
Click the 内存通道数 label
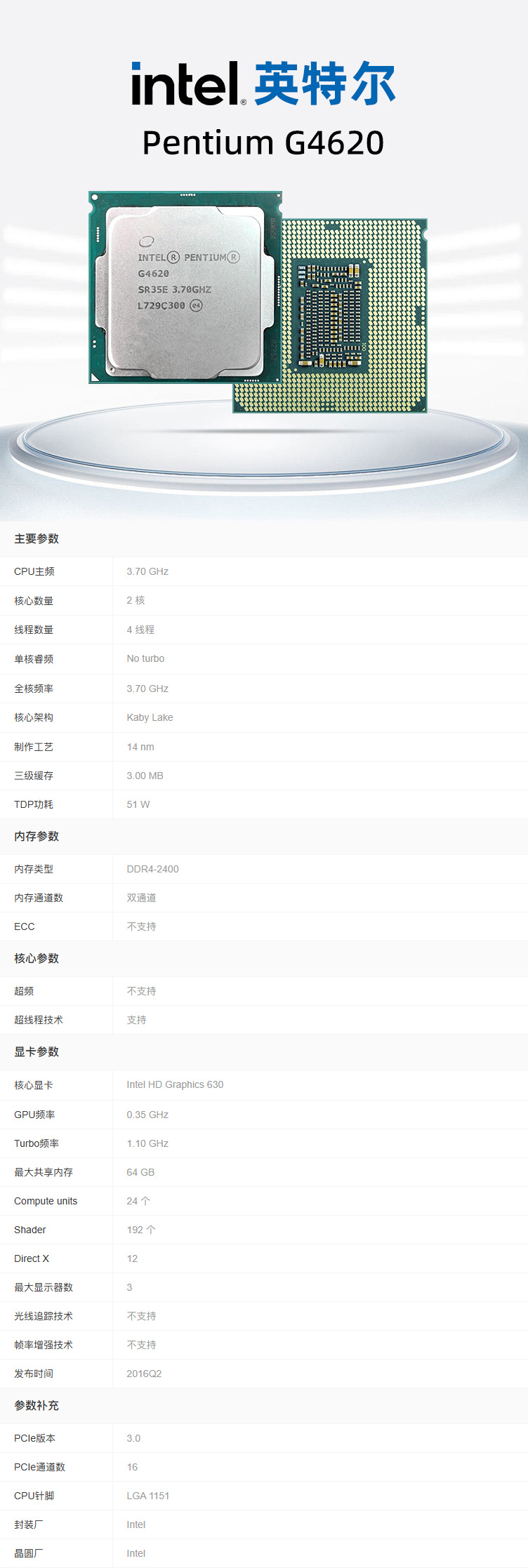click(39, 898)
